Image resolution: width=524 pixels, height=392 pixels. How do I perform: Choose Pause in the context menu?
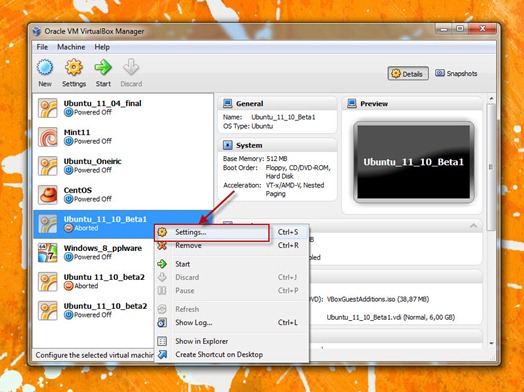[231, 290]
